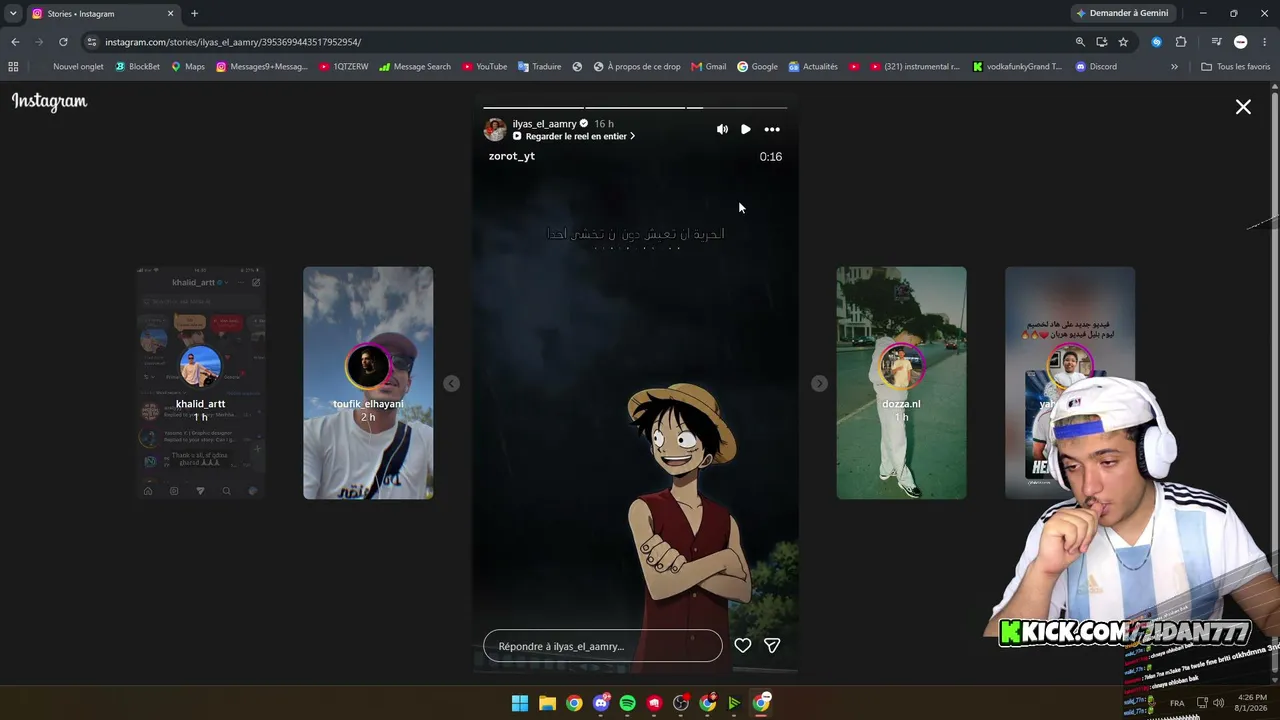Open the Chrome apps grid
The height and width of the screenshot is (720, 1280).
point(13,67)
